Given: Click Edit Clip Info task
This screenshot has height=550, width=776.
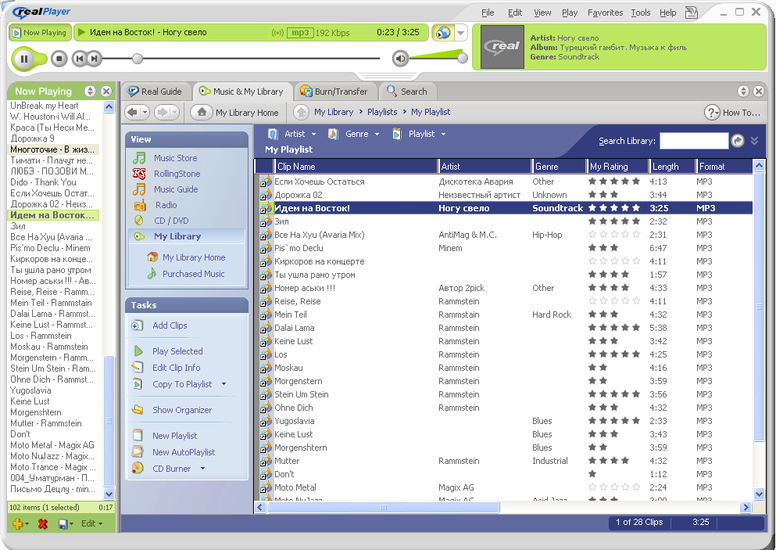Looking at the screenshot, I should click(176, 368).
